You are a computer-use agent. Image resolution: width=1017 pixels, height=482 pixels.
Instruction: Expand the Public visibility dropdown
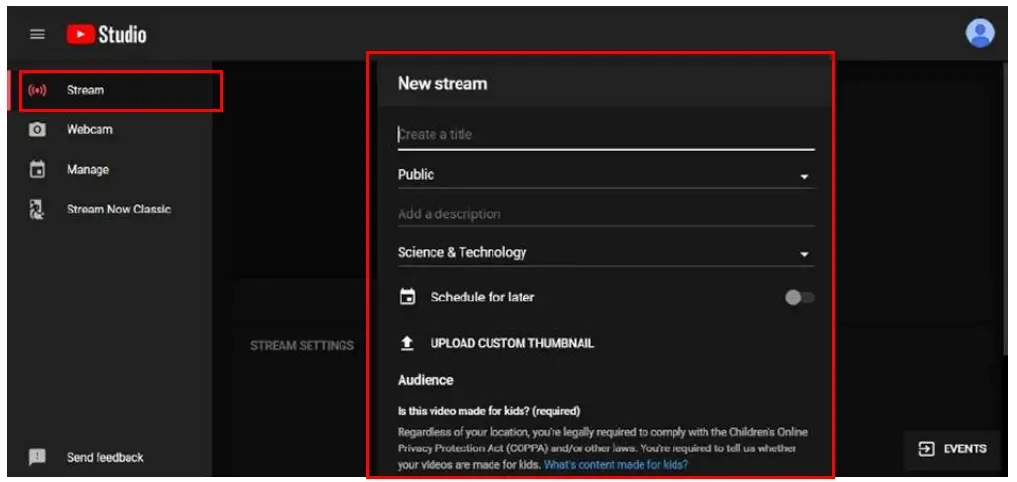tap(605, 175)
